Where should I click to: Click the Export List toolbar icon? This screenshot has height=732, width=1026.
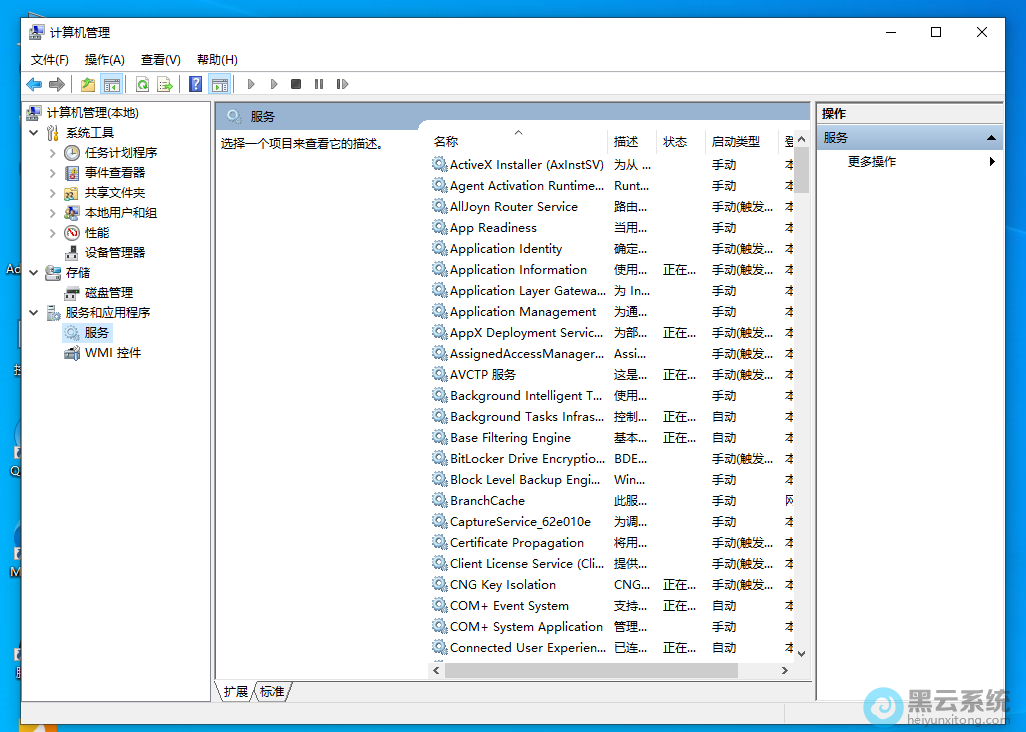[x=165, y=85]
